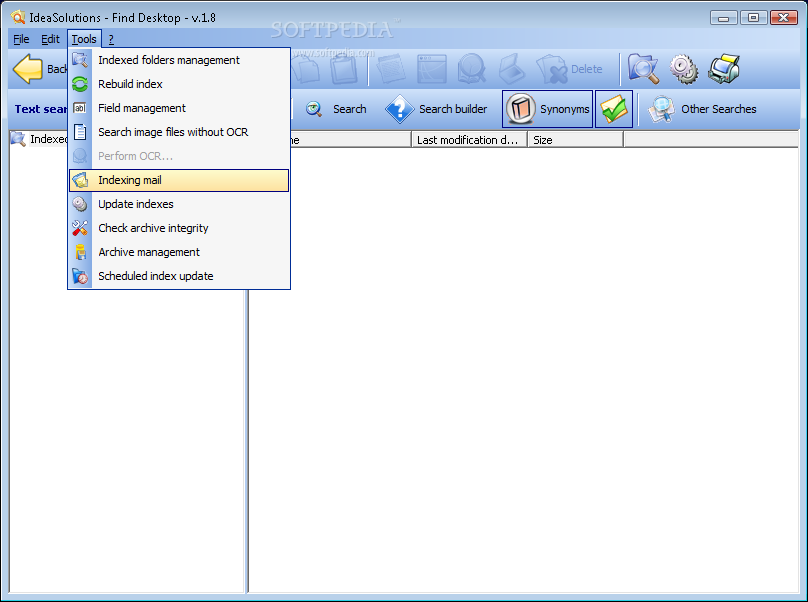Click the Archive management icon

(80, 252)
